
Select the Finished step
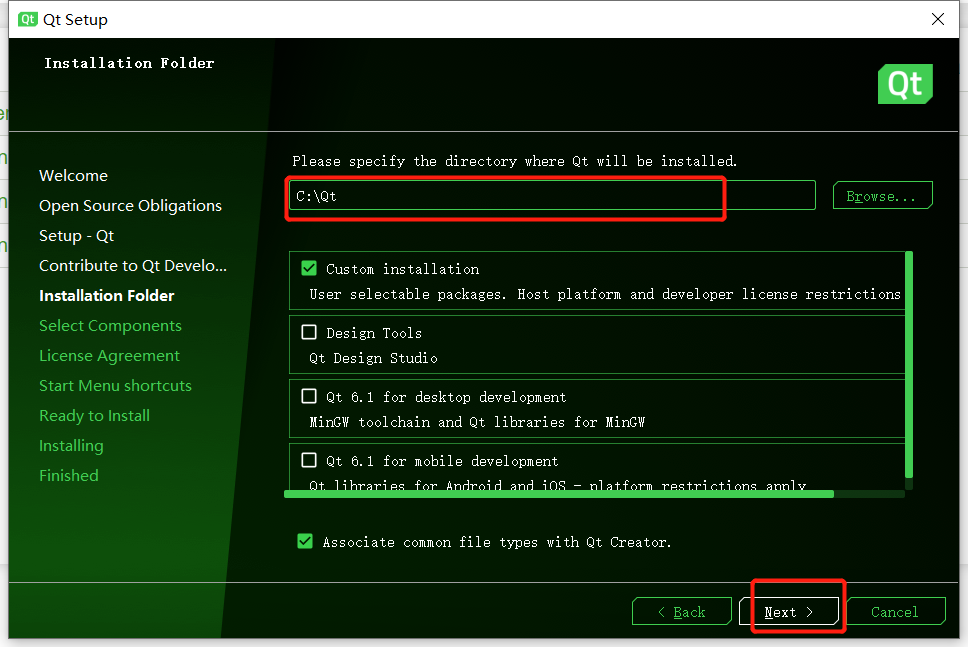point(69,476)
